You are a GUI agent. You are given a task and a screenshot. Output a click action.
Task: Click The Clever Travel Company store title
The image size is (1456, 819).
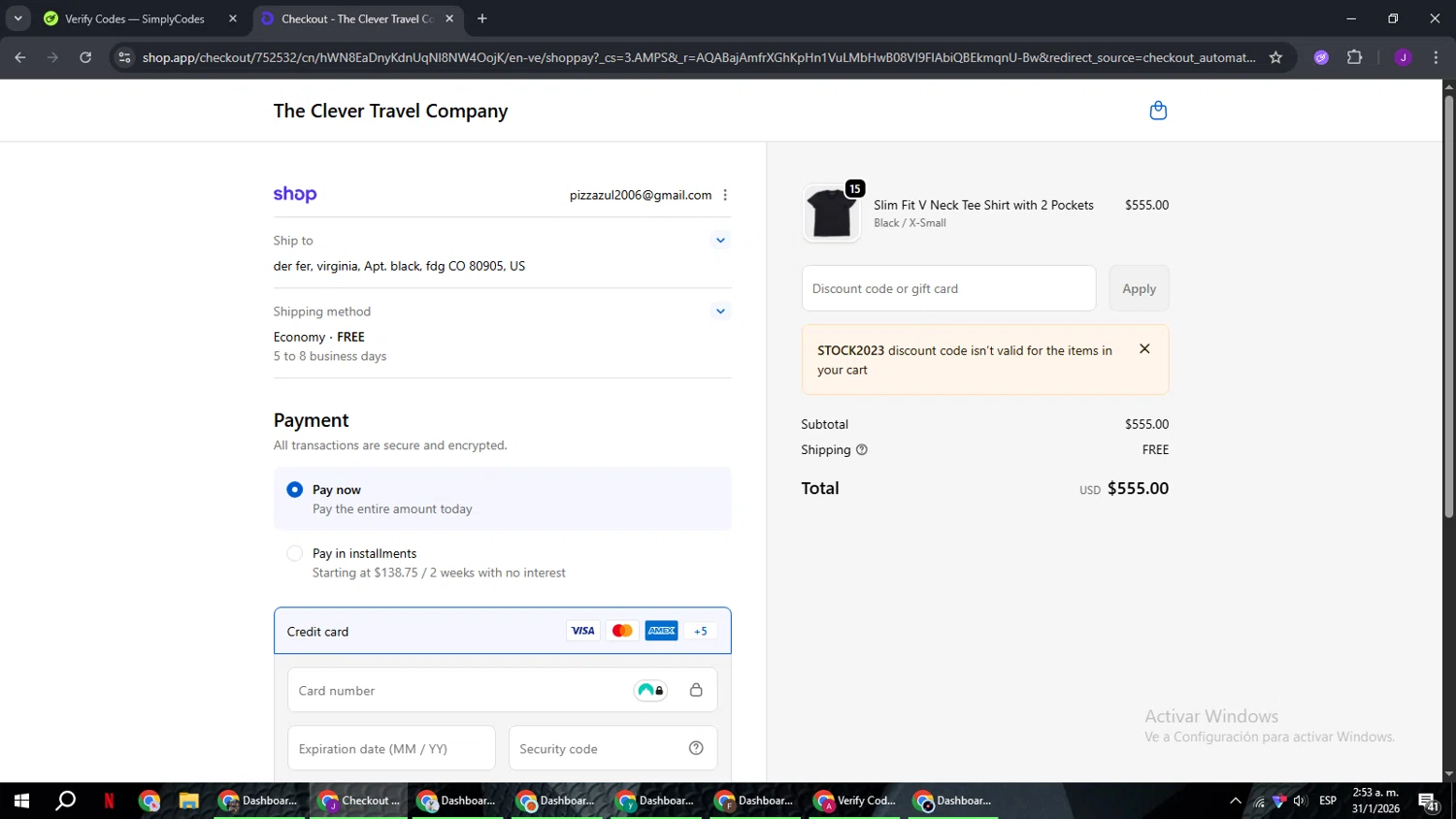point(390,111)
